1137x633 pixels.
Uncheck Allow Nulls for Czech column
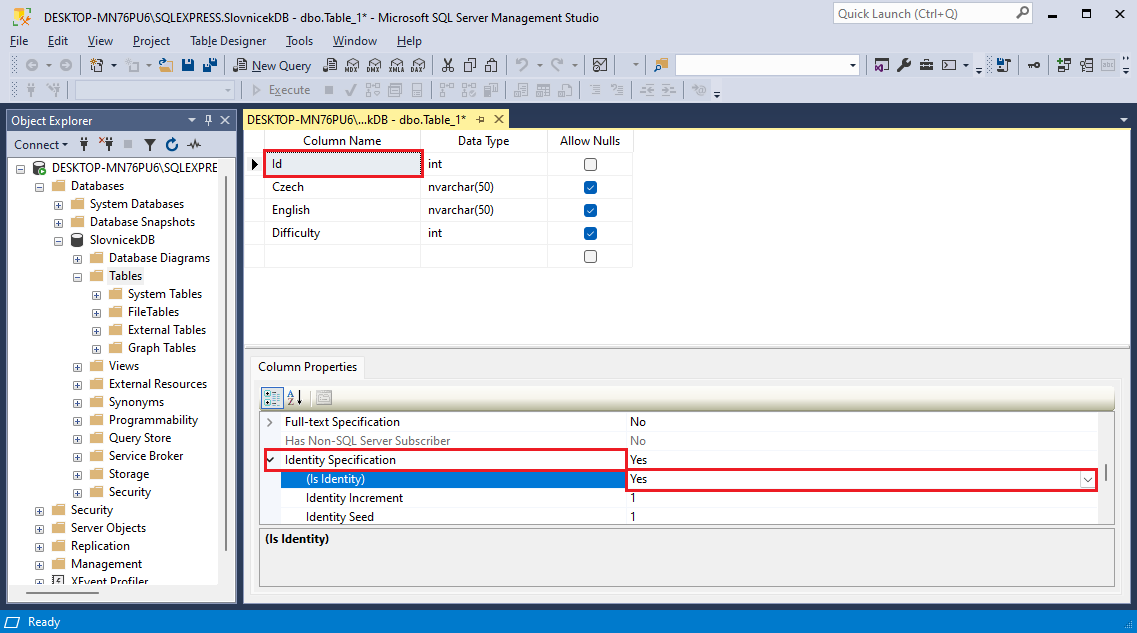590,187
